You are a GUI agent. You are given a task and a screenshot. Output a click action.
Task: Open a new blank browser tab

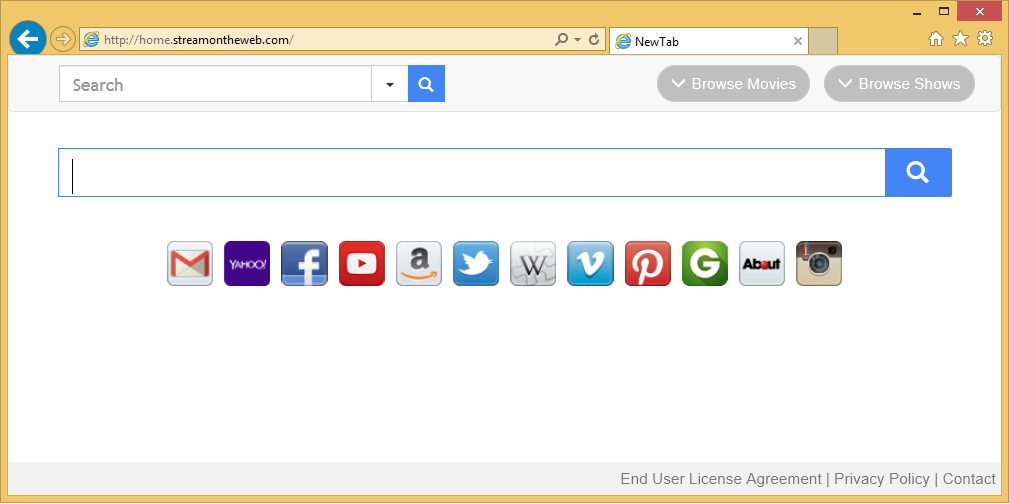[823, 41]
